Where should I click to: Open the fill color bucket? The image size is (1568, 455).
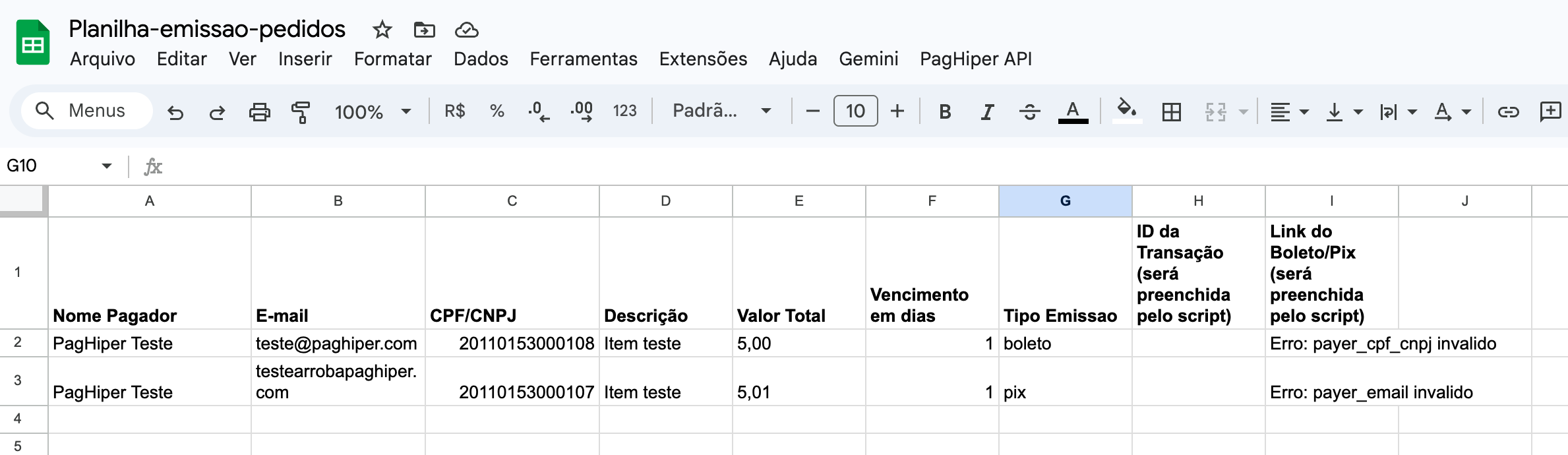tap(1127, 110)
